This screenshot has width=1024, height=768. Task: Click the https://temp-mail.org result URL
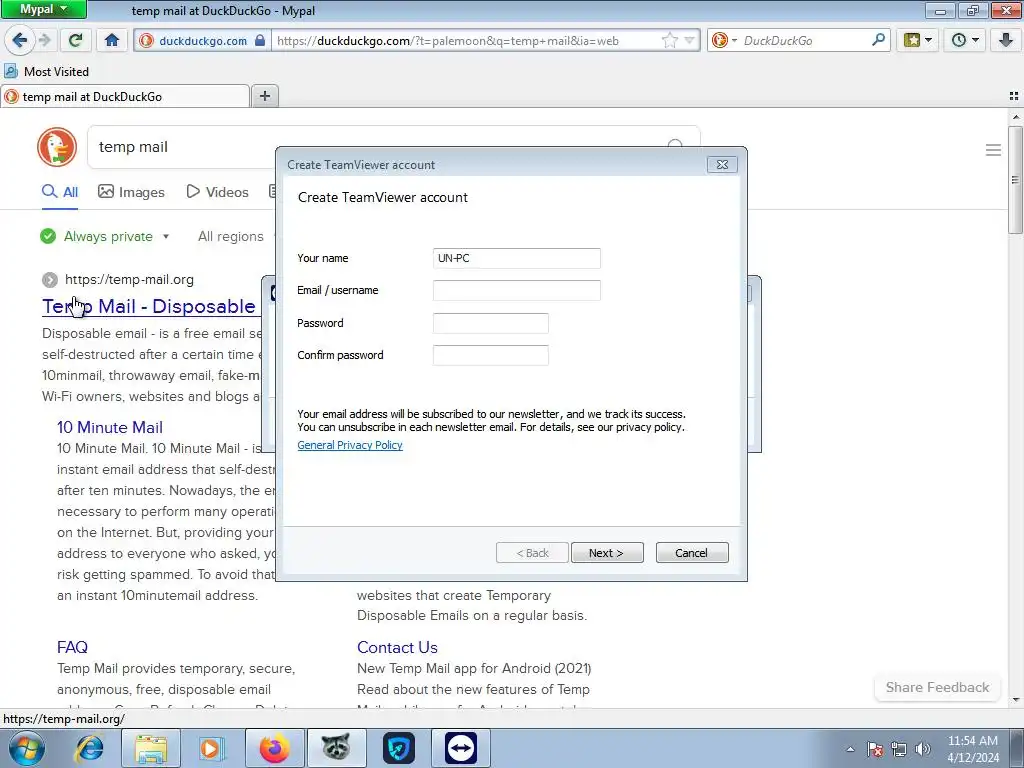129,280
